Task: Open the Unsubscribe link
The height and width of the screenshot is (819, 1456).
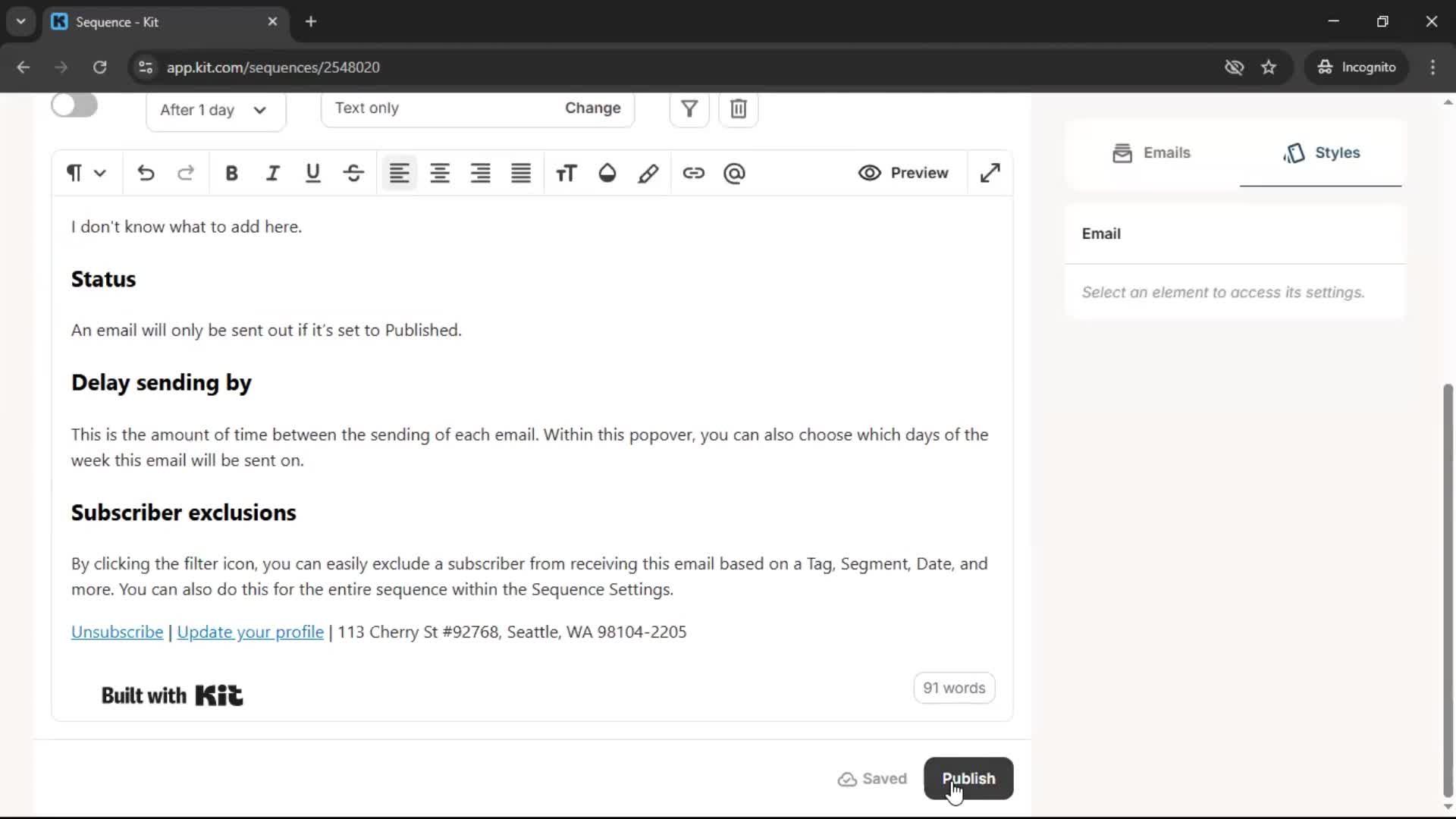Action: pyautogui.click(x=117, y=632)
